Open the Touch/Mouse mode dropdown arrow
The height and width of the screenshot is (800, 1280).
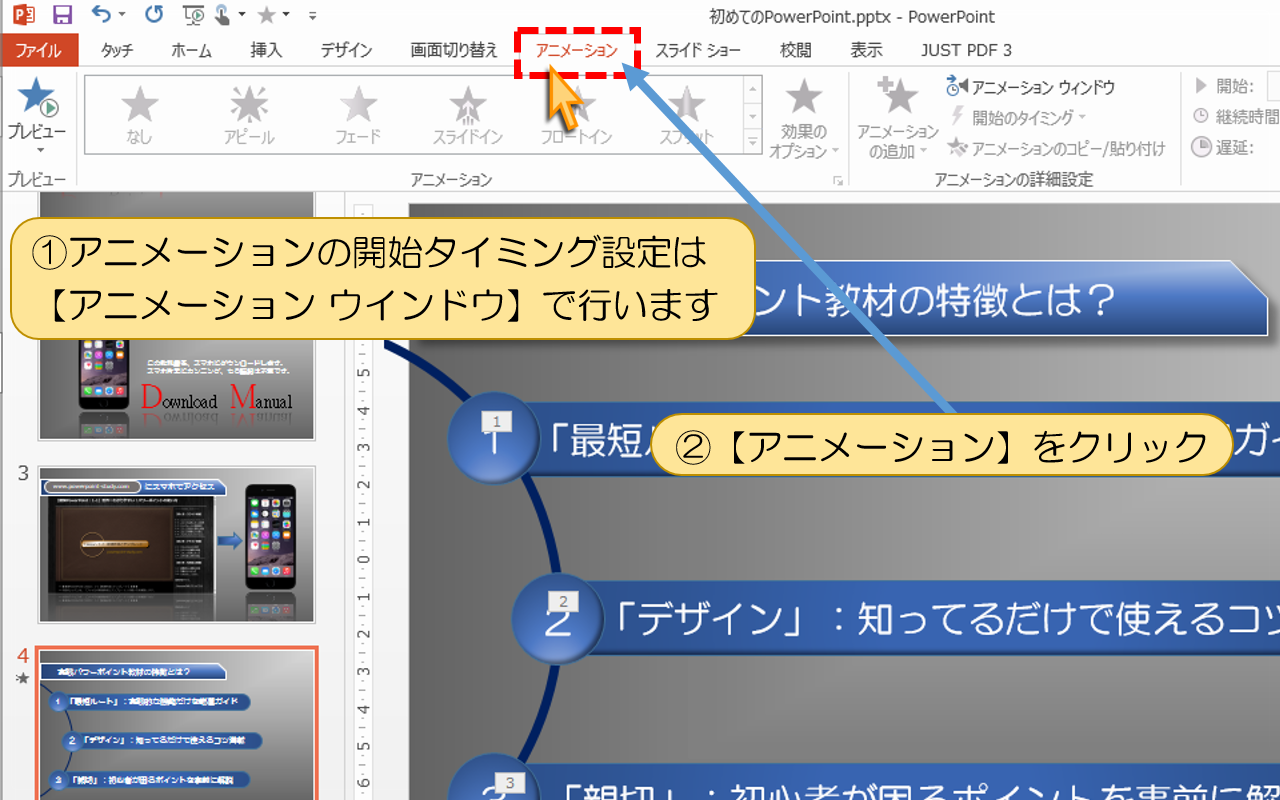pyautogui.click(x=242, y=15)
